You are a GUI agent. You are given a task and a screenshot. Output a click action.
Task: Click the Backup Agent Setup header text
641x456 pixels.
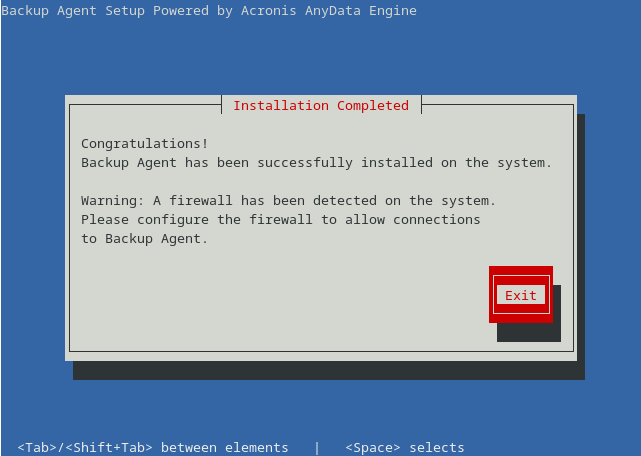(73, 11)
